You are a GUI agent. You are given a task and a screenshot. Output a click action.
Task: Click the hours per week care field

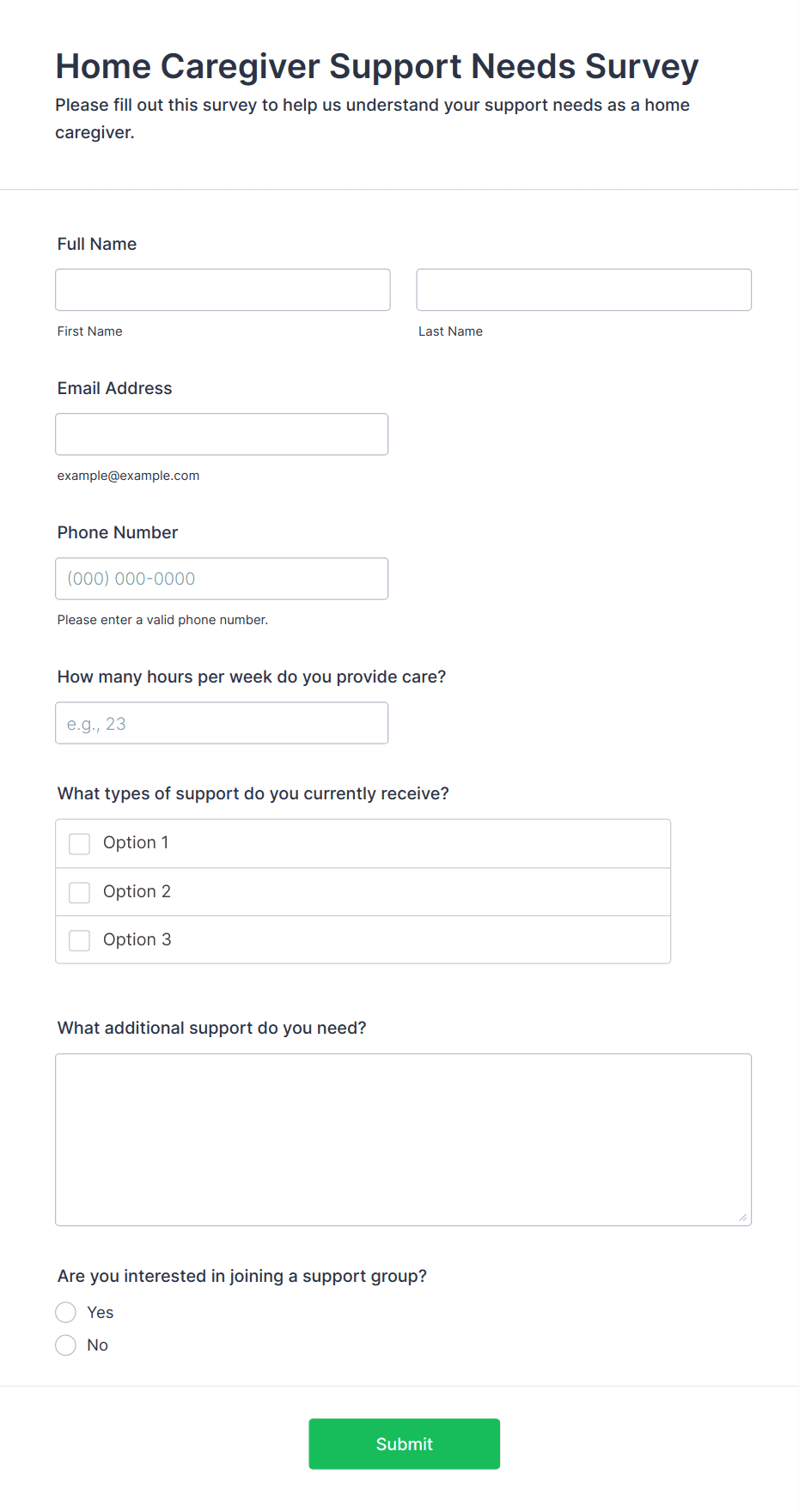pos(222,723)
